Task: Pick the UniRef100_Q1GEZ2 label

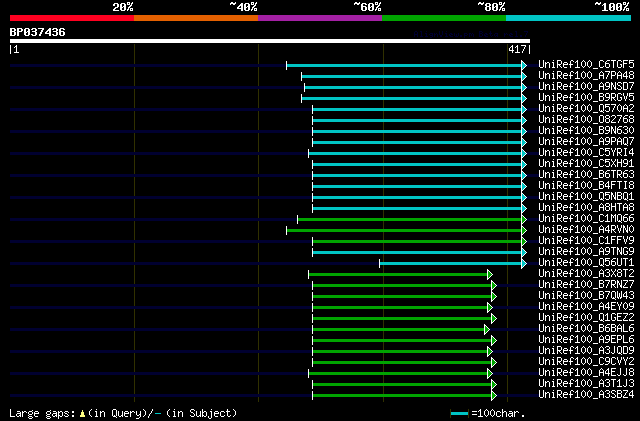Action: click(x=586, y=318)
